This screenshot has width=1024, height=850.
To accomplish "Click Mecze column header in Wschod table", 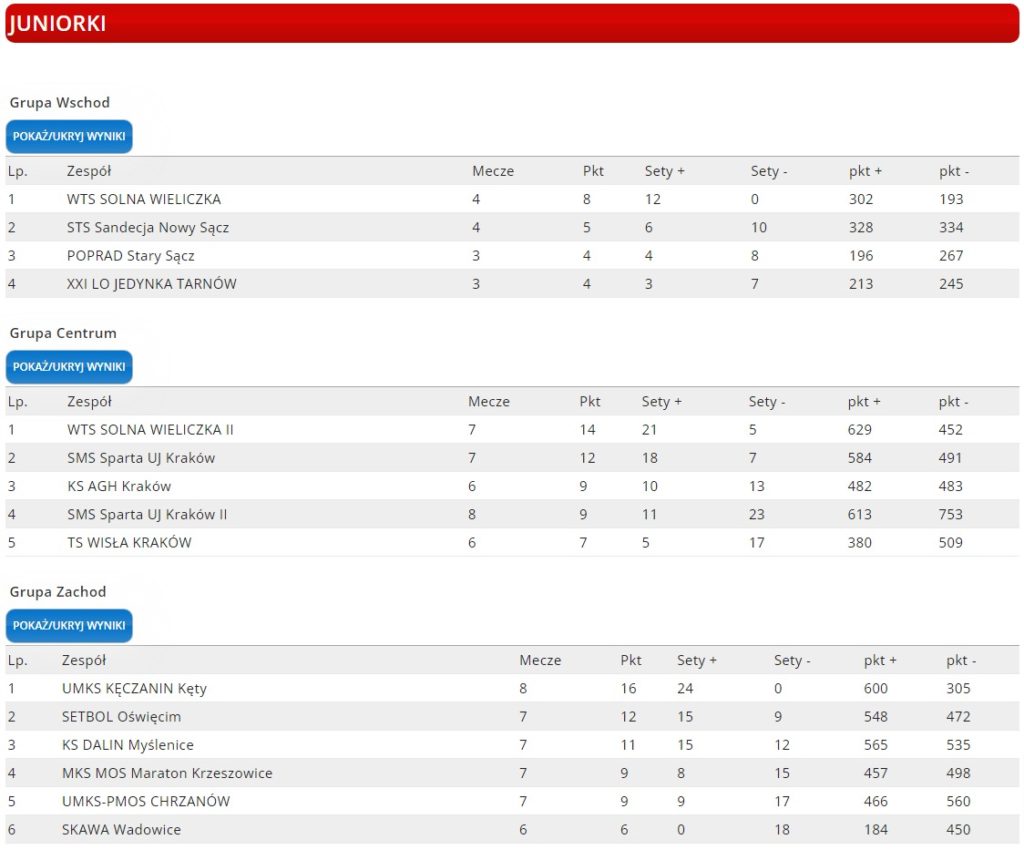I will (493, 171).
